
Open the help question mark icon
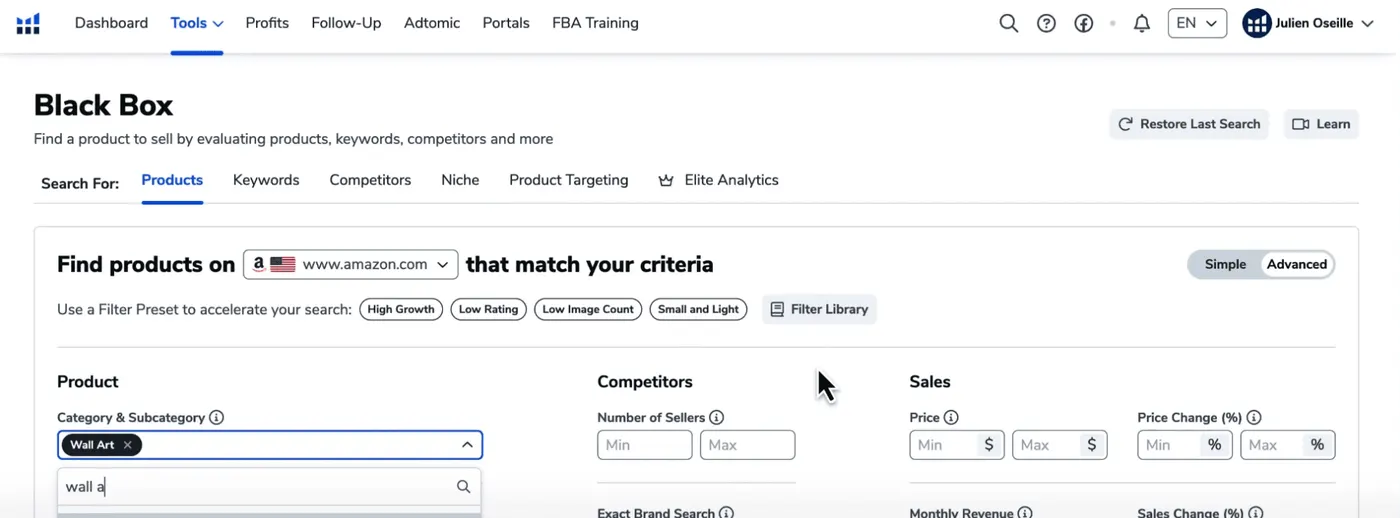[1046, 23]
